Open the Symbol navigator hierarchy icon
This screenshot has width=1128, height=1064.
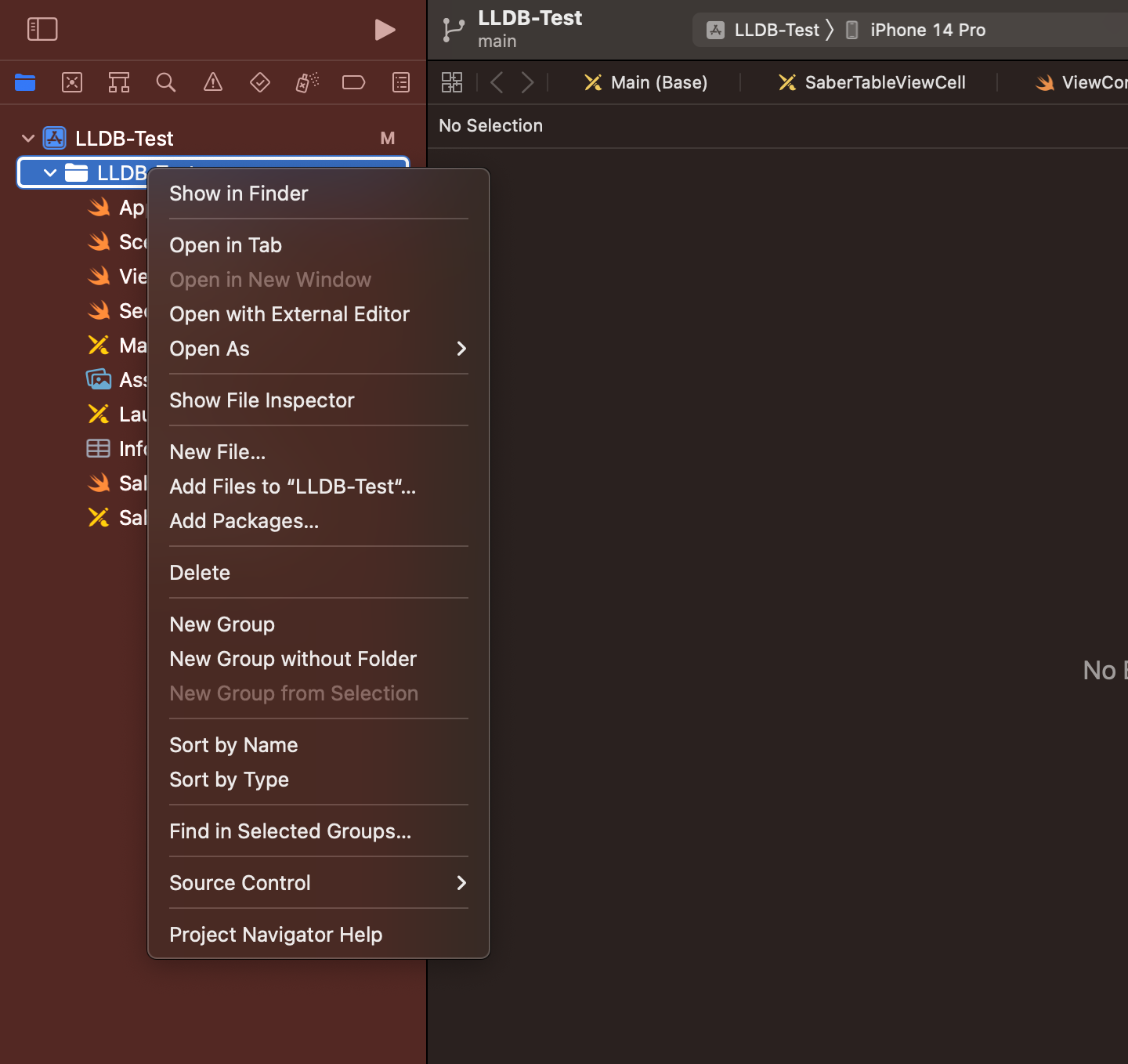pyautogui.click(x=119, y=82)
